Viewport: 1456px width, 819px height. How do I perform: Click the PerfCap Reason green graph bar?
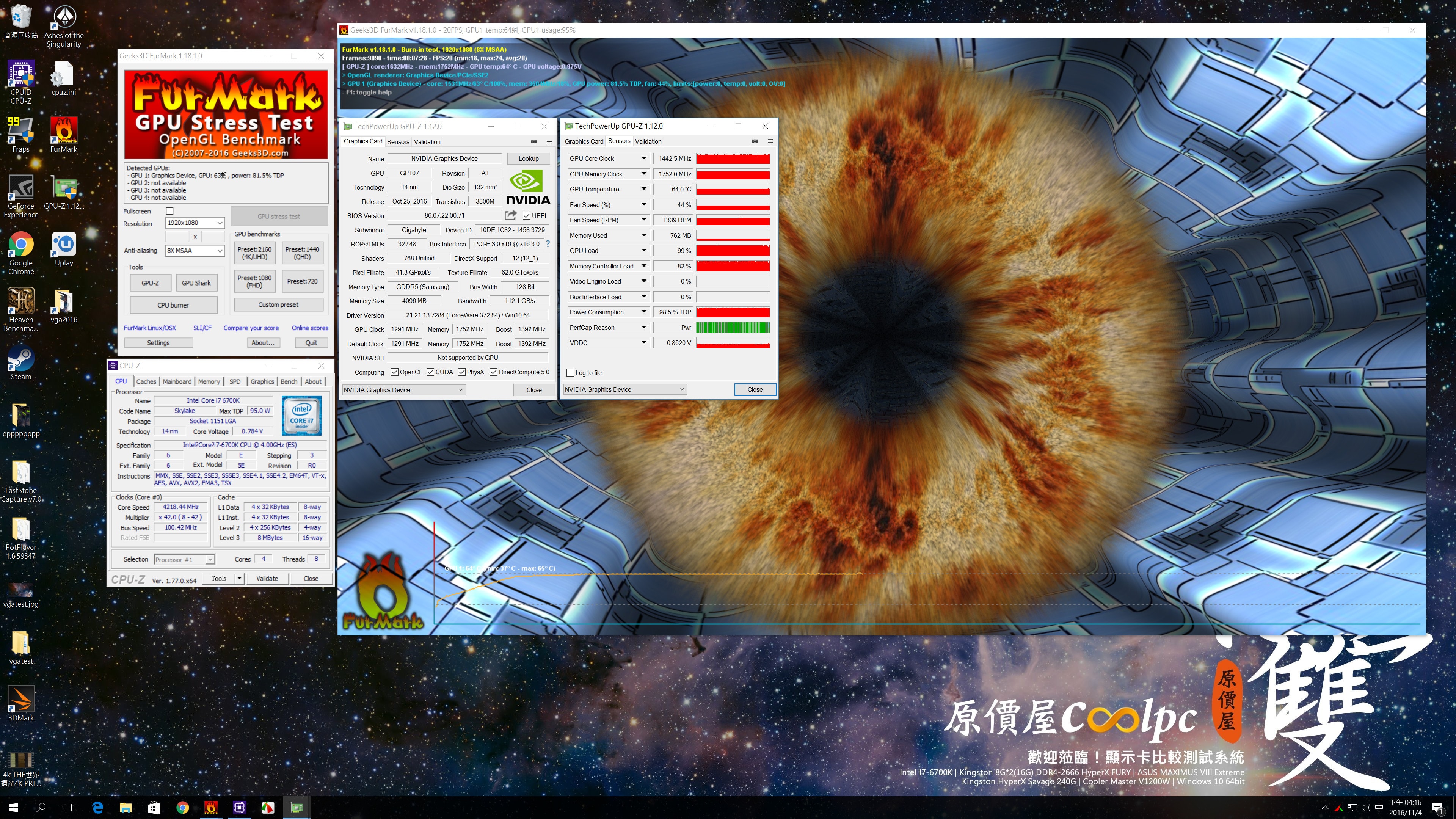[733, 328]
